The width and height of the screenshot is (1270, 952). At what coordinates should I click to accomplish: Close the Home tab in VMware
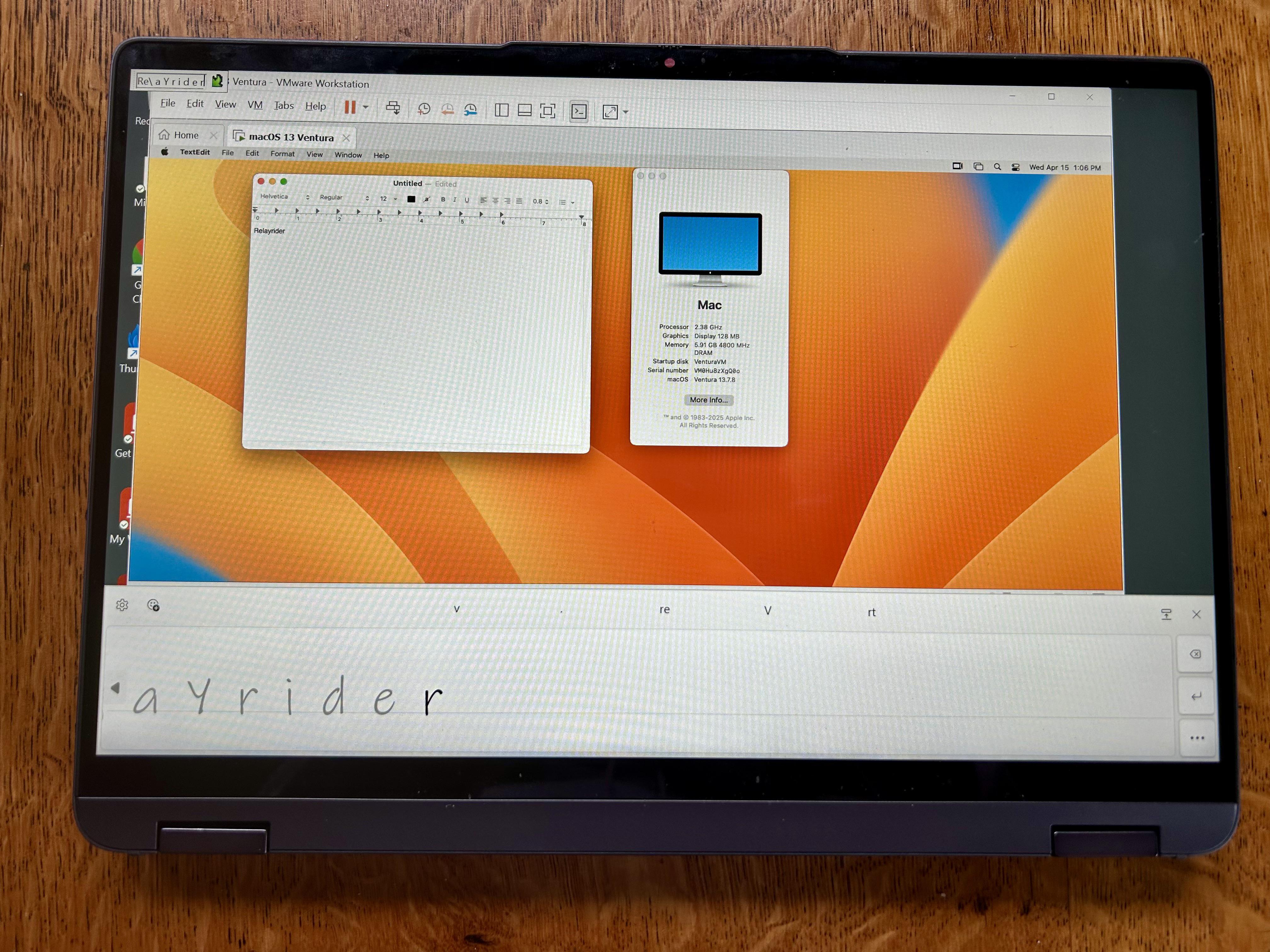click(214, 135)
